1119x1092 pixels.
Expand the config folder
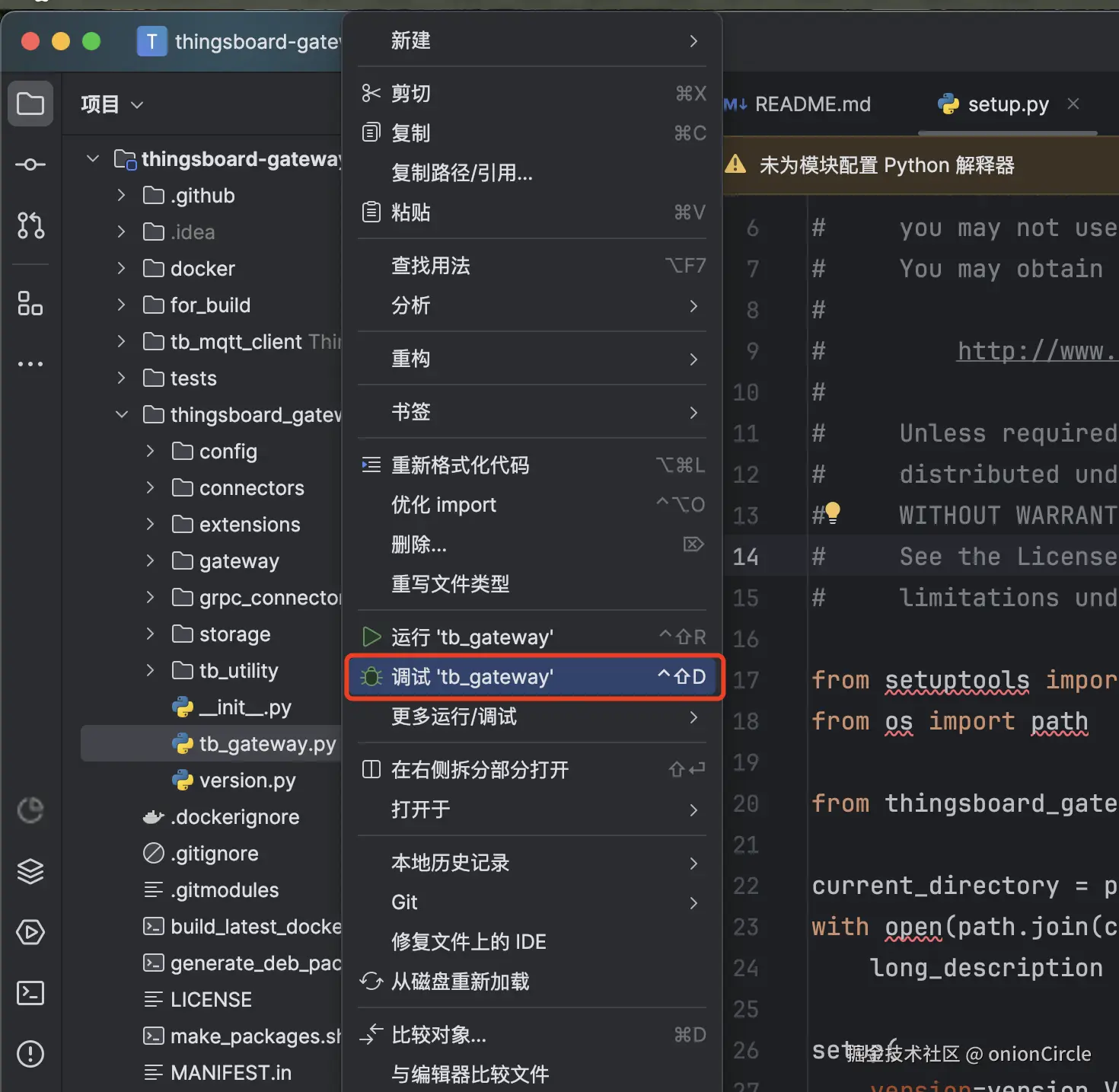point(150,451)
